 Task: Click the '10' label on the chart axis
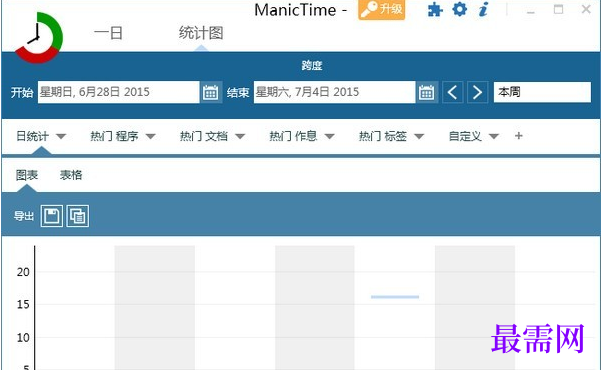pos(23,338)
